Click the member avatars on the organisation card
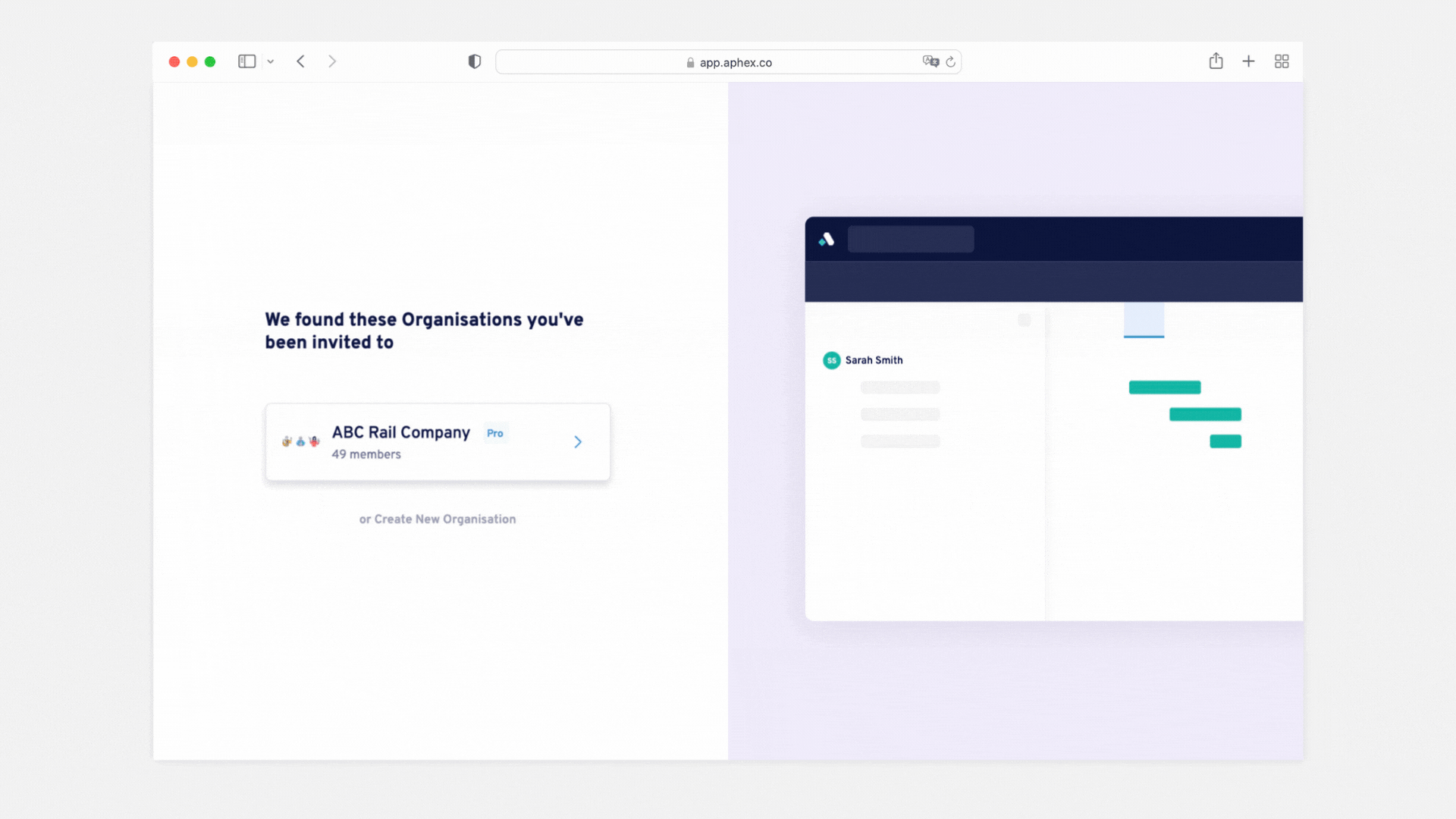Image resolution: width=1456 pixels, height=819 pixels. (x=301, y=441)
